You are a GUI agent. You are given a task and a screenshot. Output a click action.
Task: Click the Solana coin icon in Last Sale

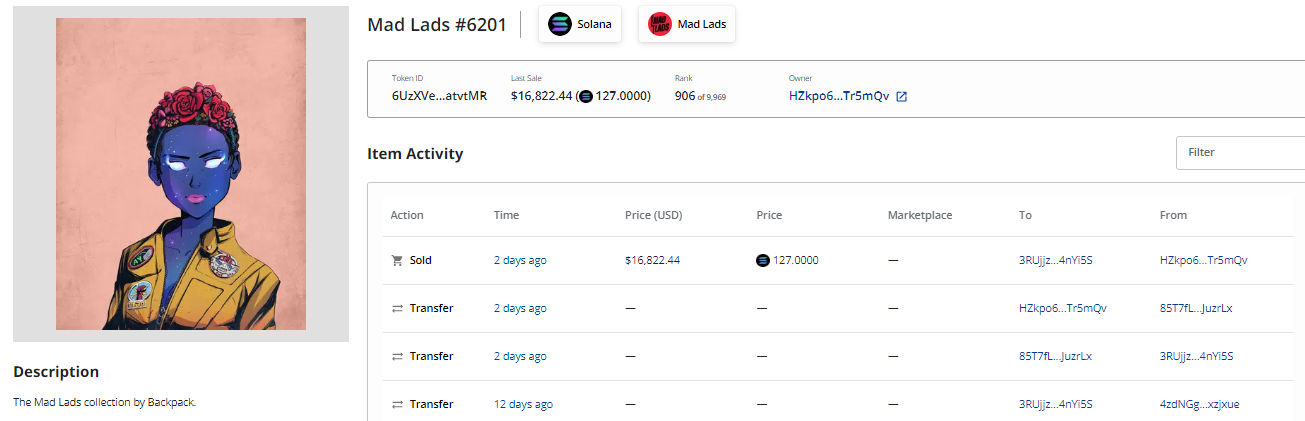[x=585, y=97]
